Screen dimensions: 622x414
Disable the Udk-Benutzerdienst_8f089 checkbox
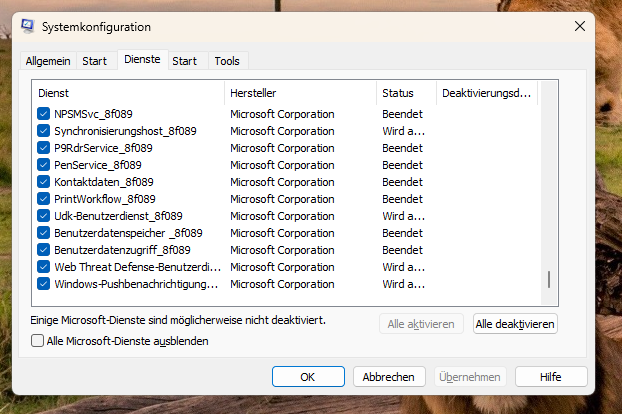tap(44, 216)
